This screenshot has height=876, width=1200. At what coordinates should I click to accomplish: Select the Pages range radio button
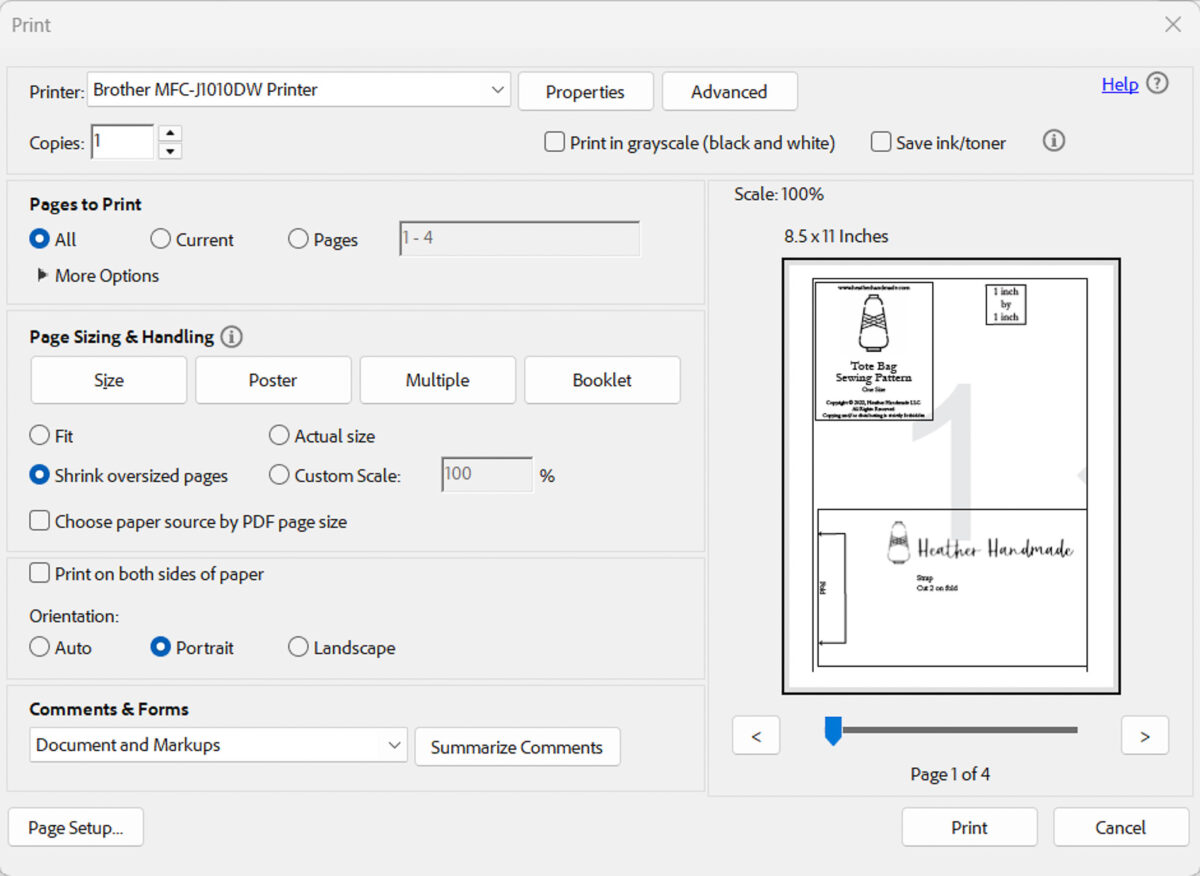[x=298, y=239]
